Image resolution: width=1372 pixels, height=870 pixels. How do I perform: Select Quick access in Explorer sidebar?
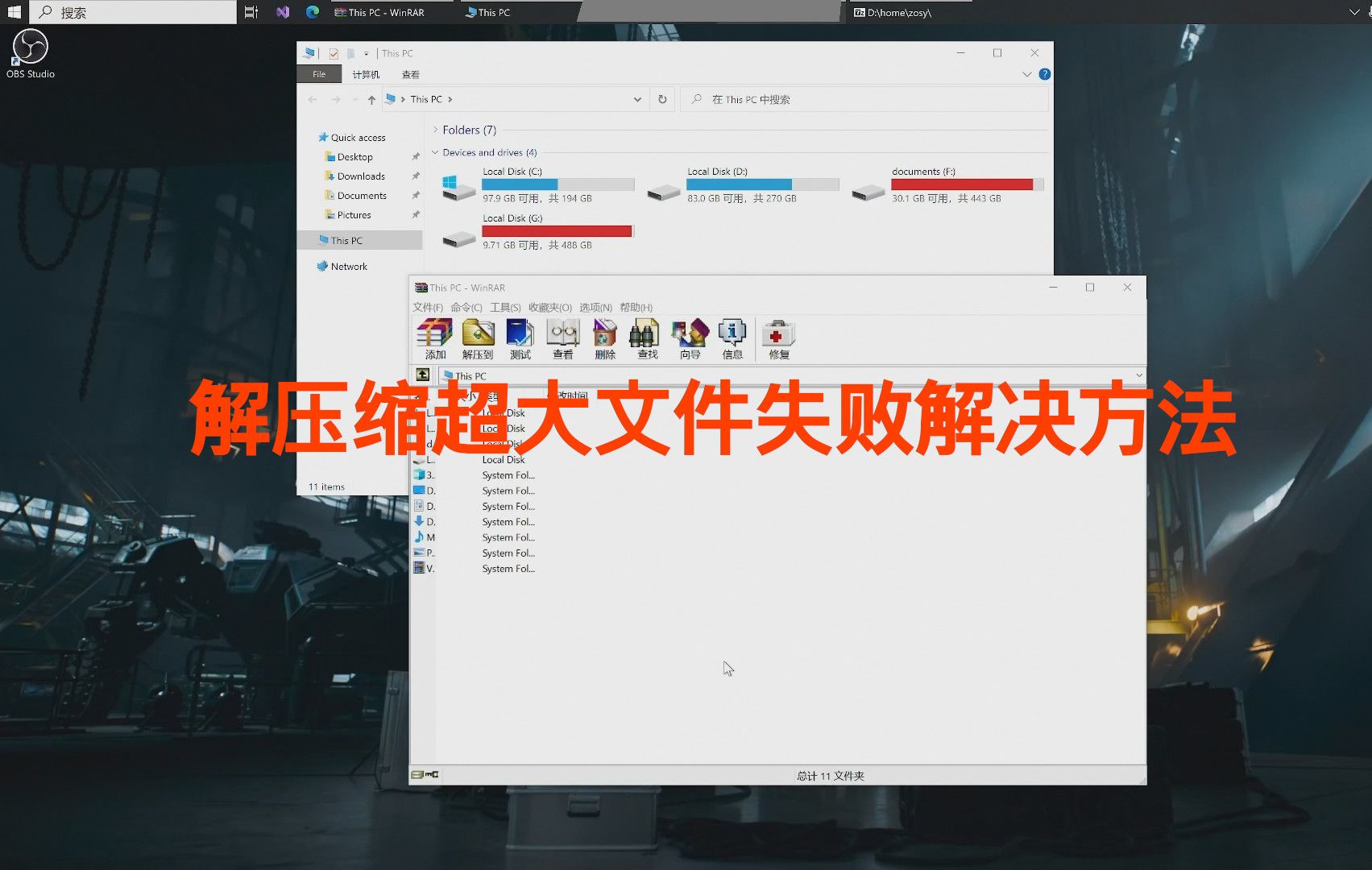tap(352, 137)
